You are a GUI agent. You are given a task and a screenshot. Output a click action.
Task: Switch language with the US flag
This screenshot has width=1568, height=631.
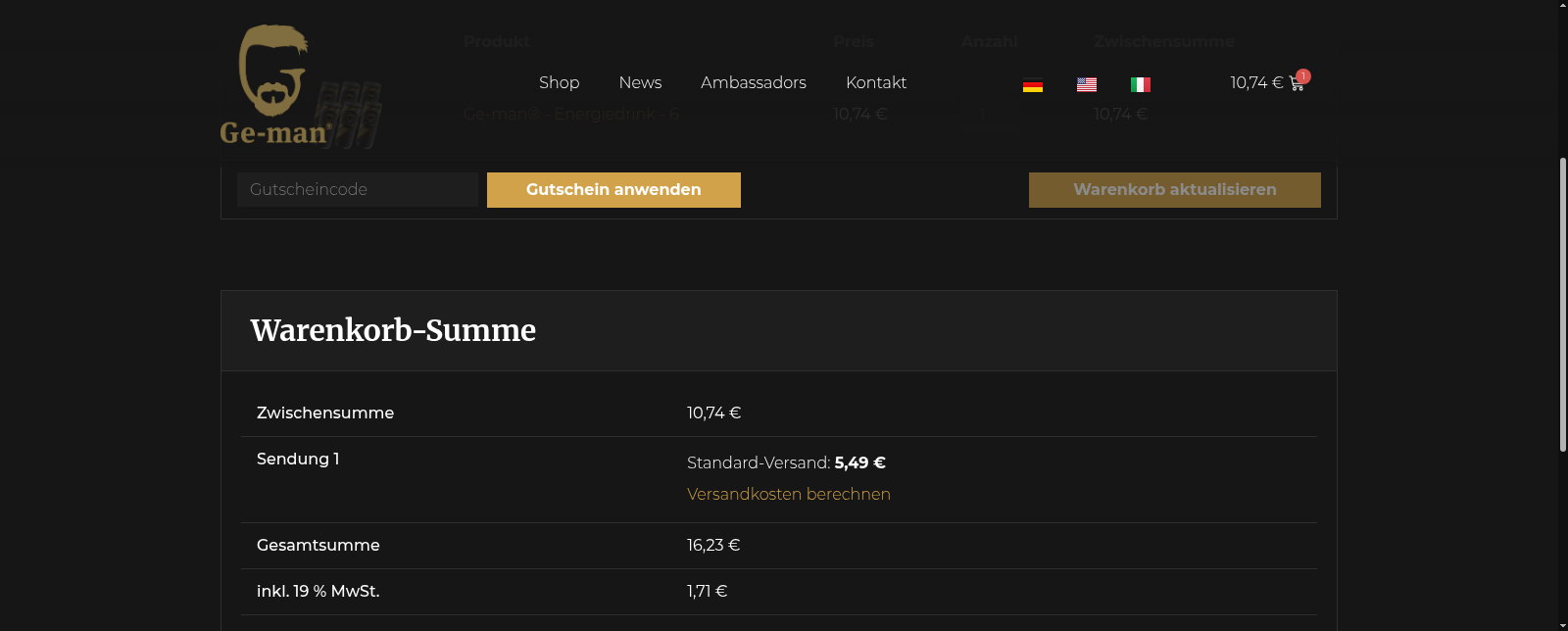(1087, 85)
